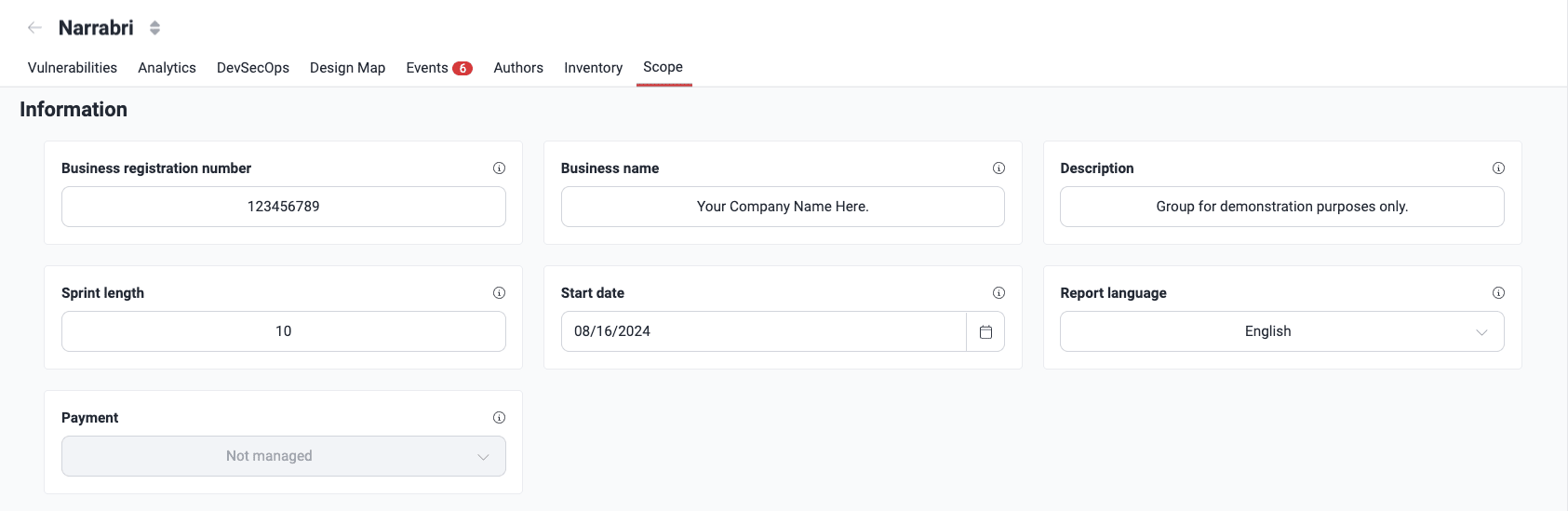1568x511 pixels.
Task: Show the Description info tooltip icon
Action: point(1498,168)
